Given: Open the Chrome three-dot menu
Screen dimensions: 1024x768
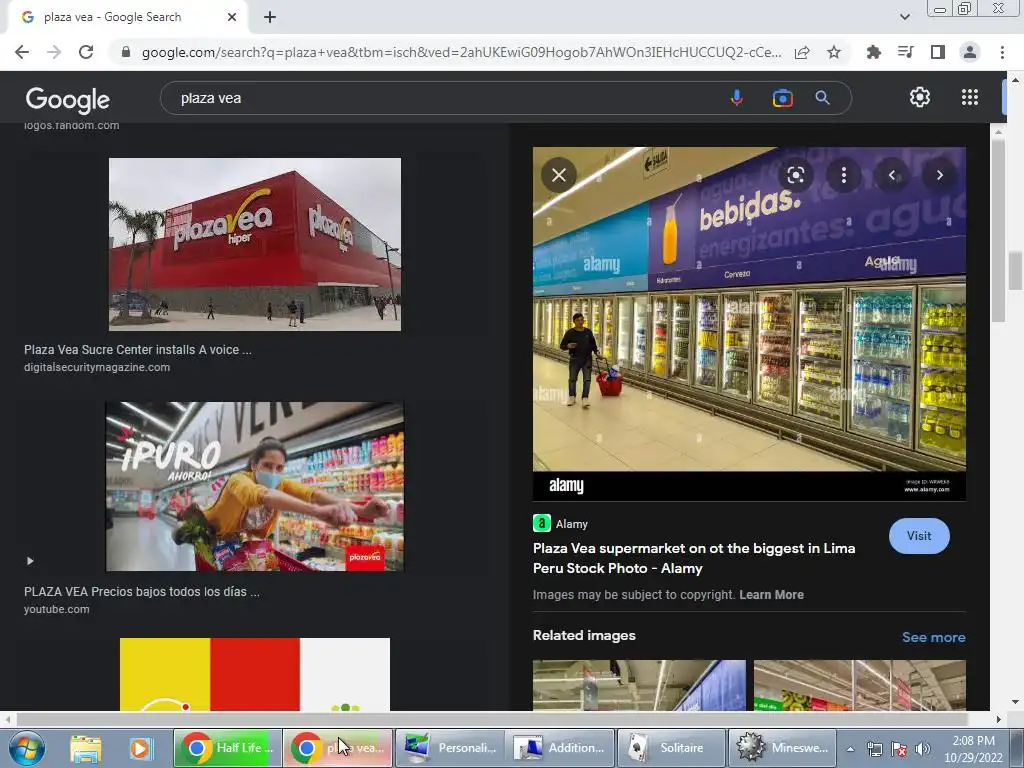Looking at the screenshot, I should [1002, 52].
